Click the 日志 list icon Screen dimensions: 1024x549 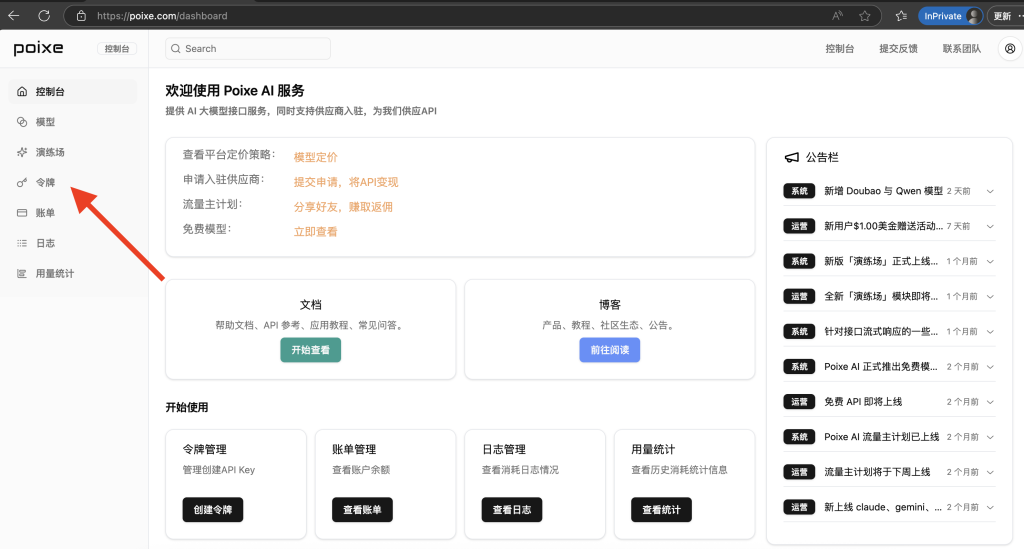click(22, 243)
